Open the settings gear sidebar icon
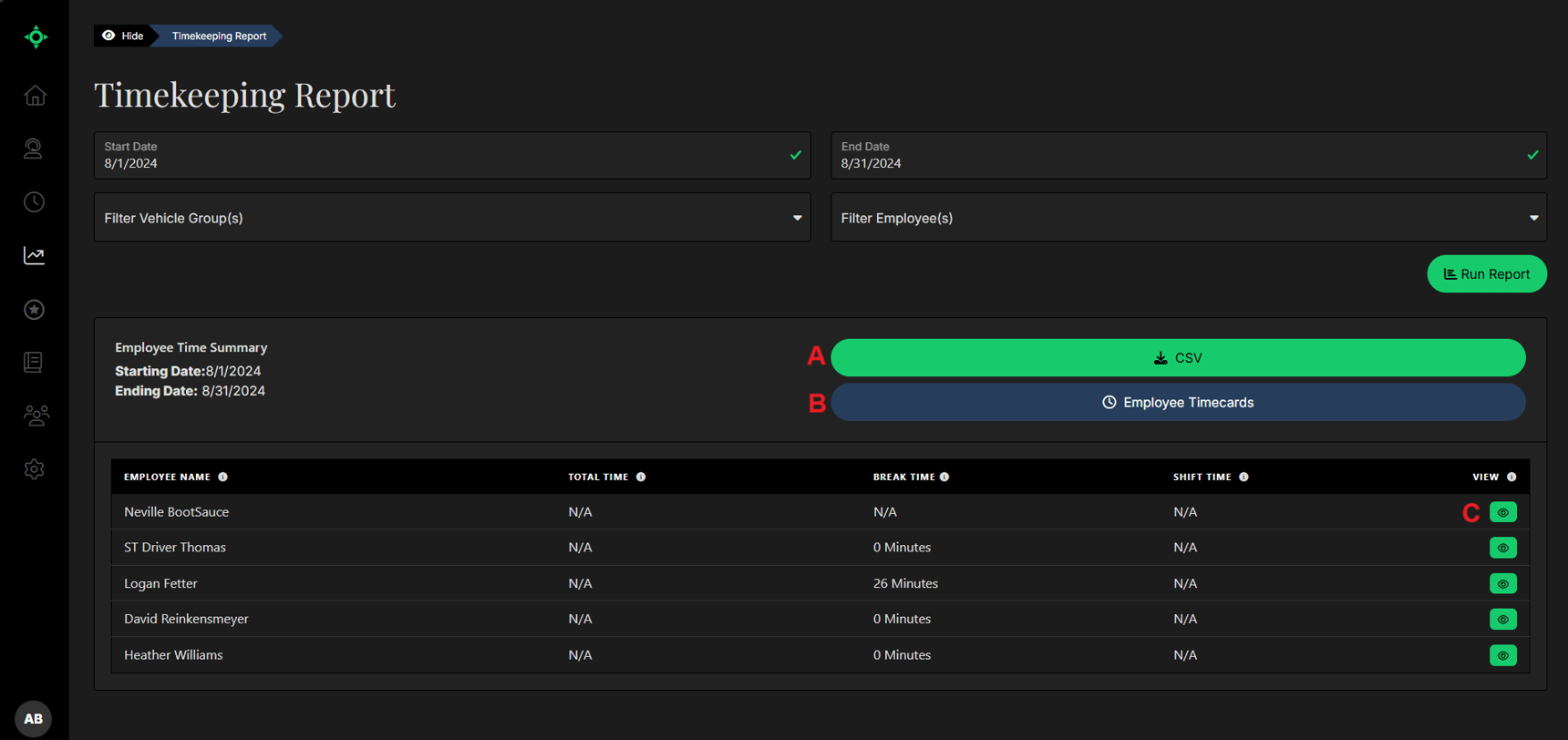Viewport: 1568px width, 740px height. tap(35, 469)
